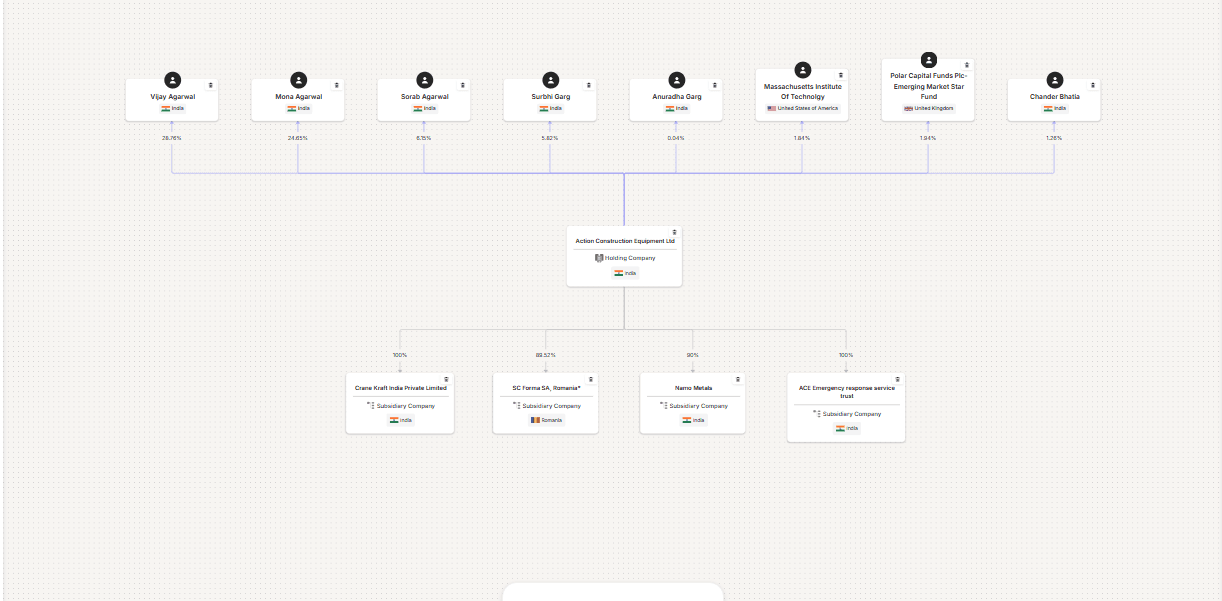Image resolution: width=1222 pixels, height=601 pixels.
Task: Click Vijay Agarwal's avatar icon
Action: point(171,81)
